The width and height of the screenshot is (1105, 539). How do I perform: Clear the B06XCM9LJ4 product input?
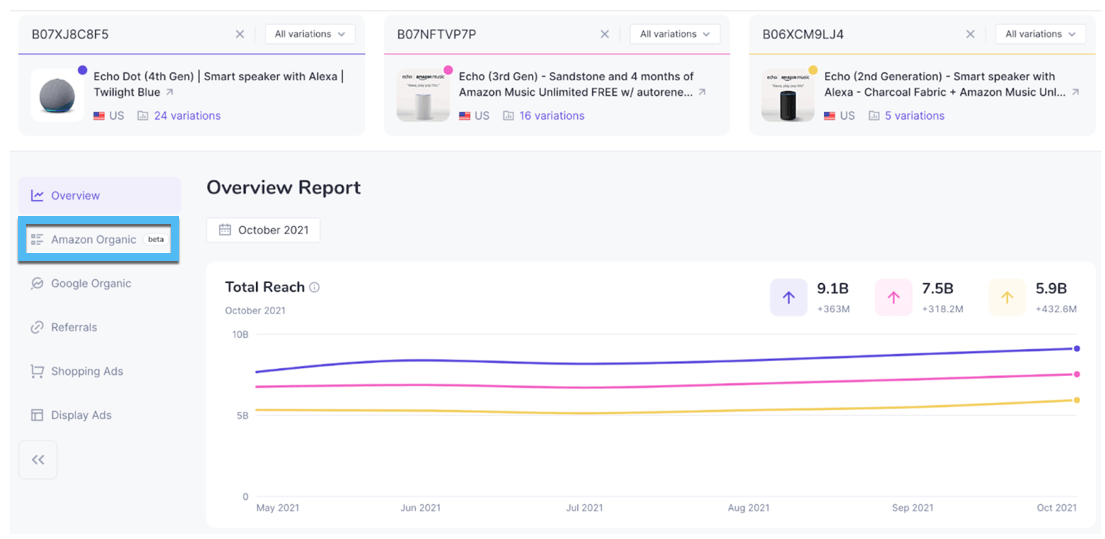[x=970, y=34]
